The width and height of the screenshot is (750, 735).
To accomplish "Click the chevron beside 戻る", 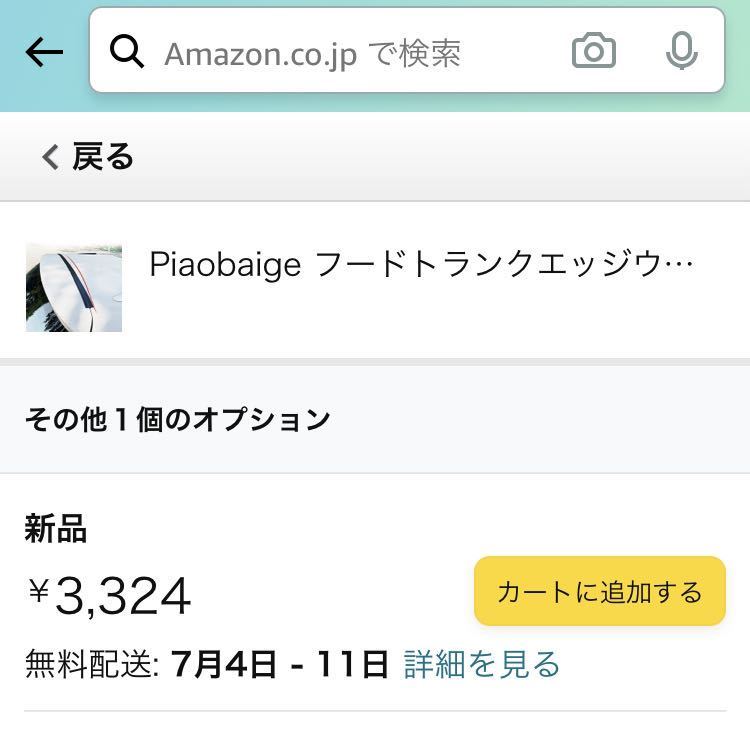I will (50, 157).
